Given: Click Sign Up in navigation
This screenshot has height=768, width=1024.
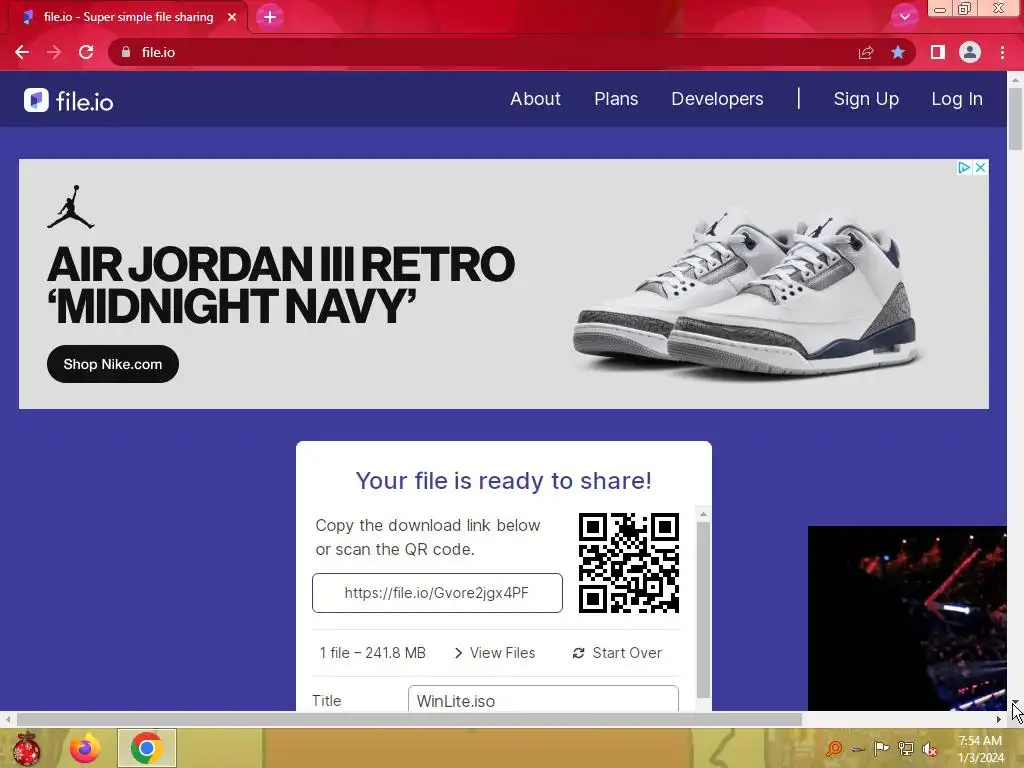Looking at the screenshot, I should [866, 99].
